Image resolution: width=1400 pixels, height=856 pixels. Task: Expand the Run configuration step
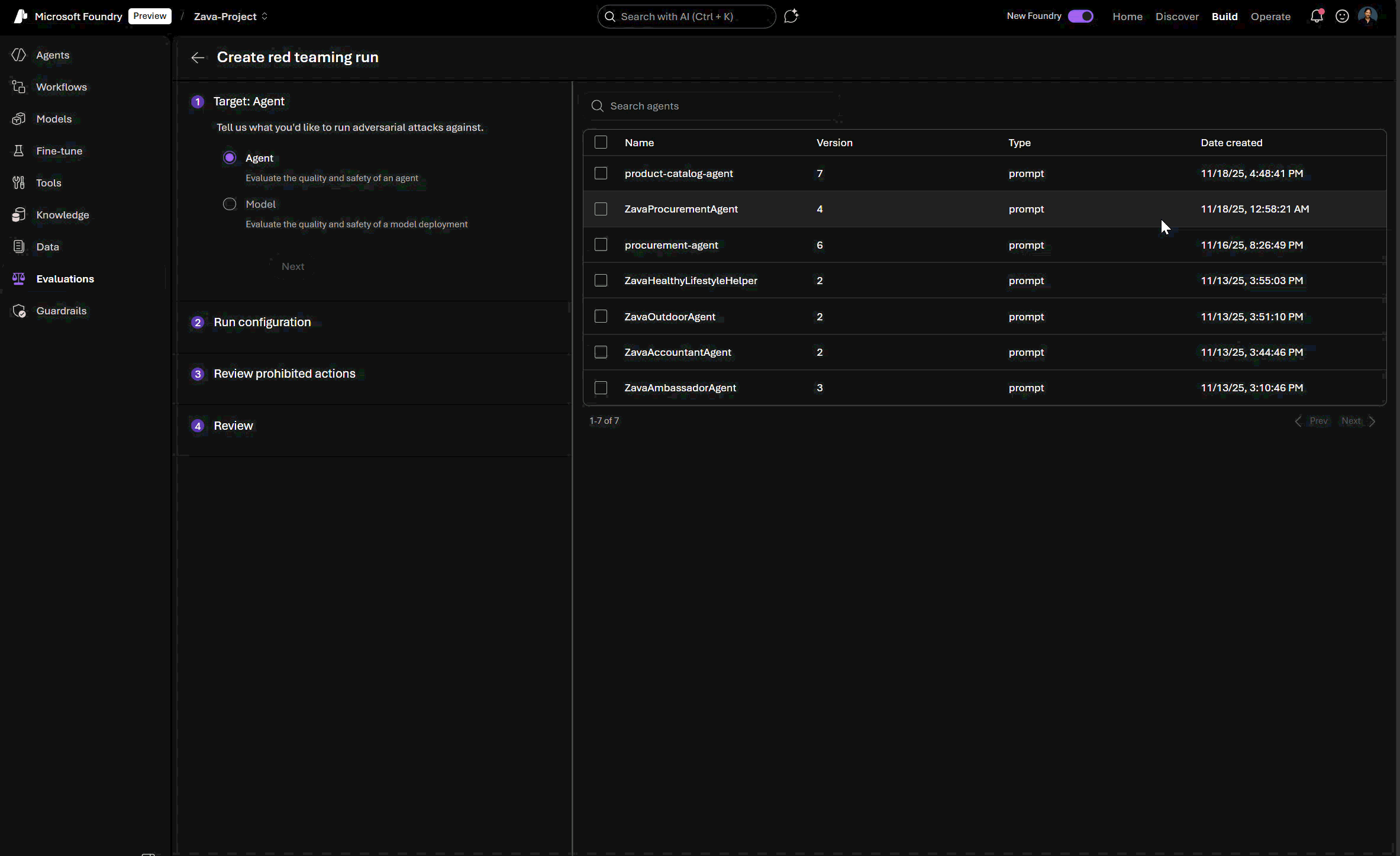[262, 322]
